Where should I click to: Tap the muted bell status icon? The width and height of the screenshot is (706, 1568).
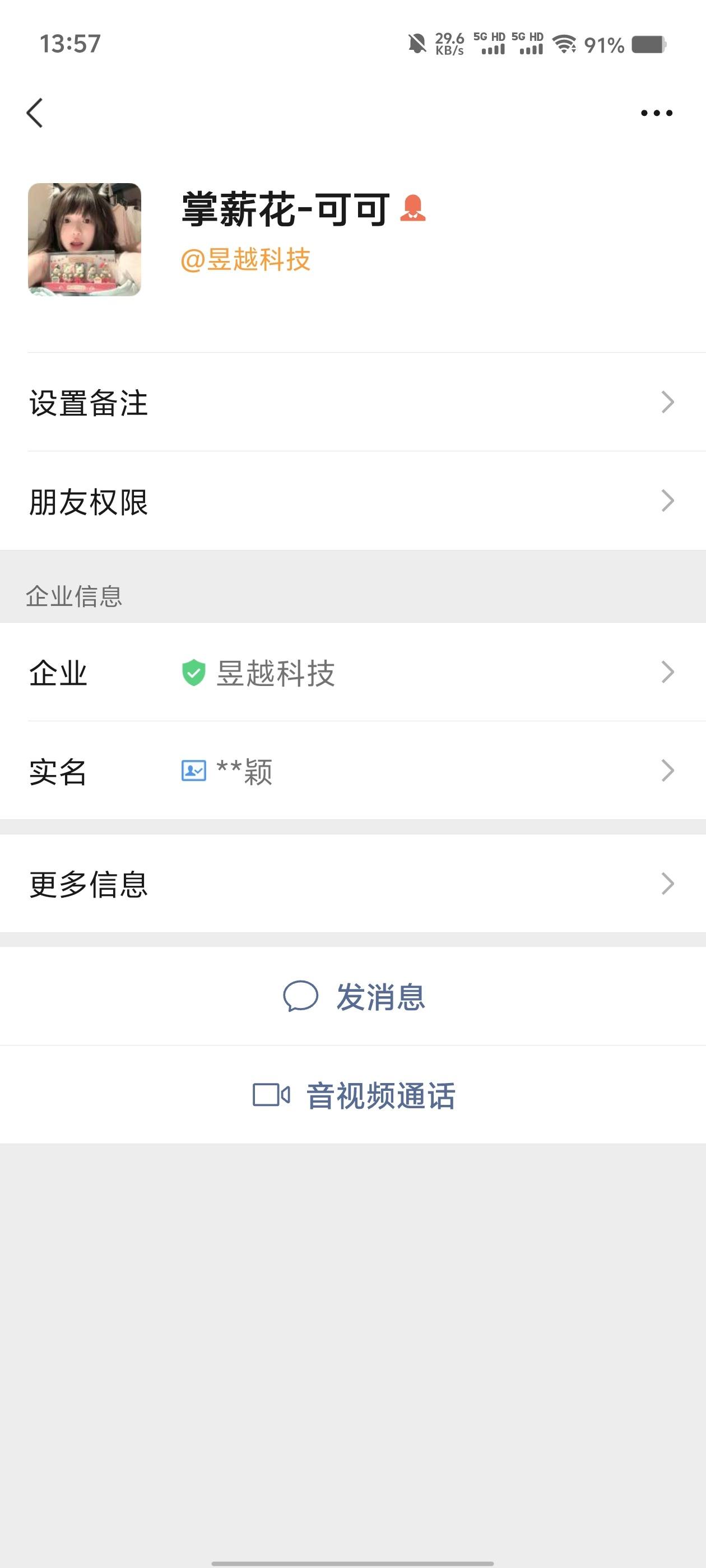pyautogui.click(x=417, y=44)
